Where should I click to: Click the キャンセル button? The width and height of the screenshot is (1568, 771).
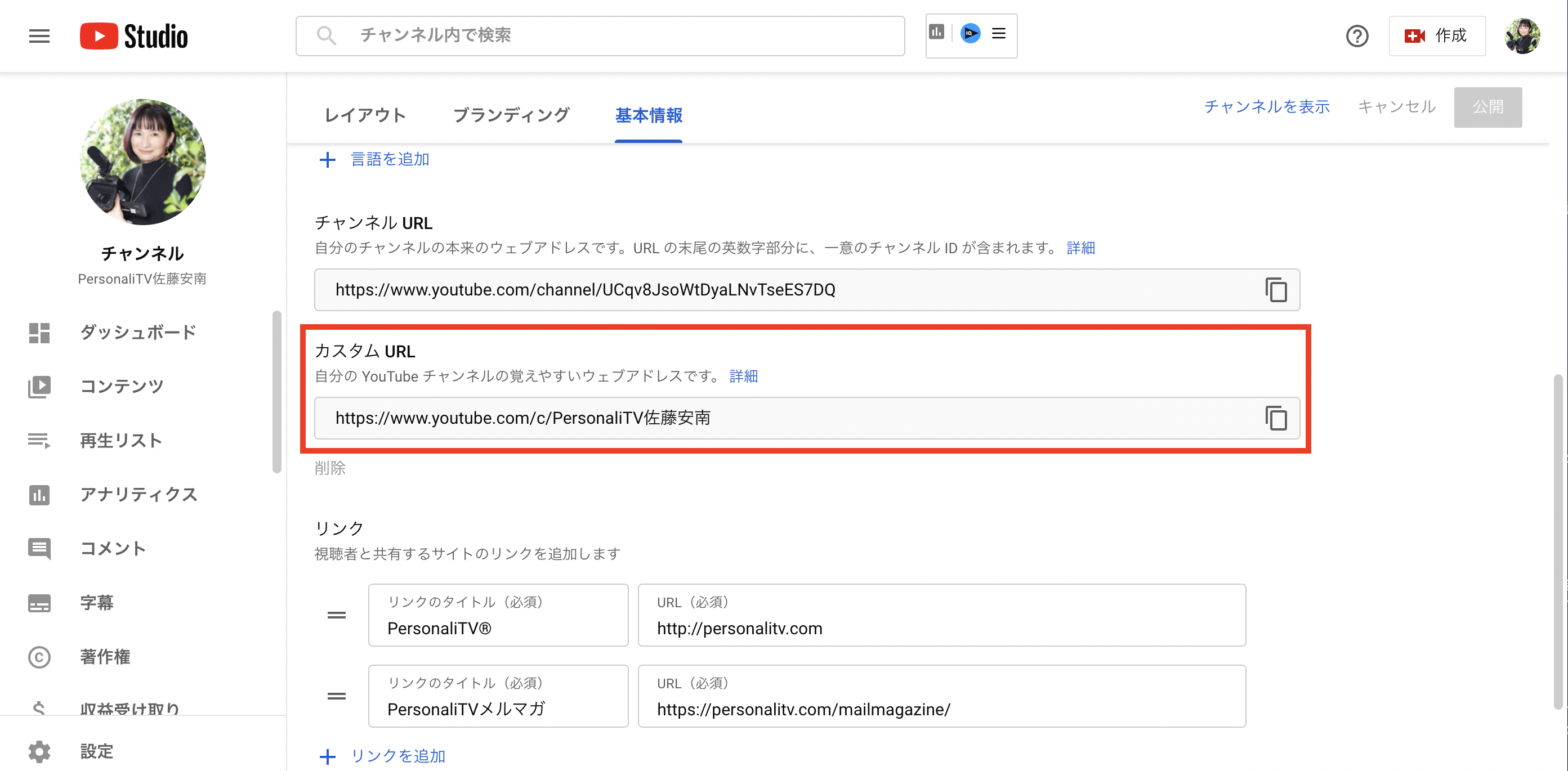[1397, 106]
